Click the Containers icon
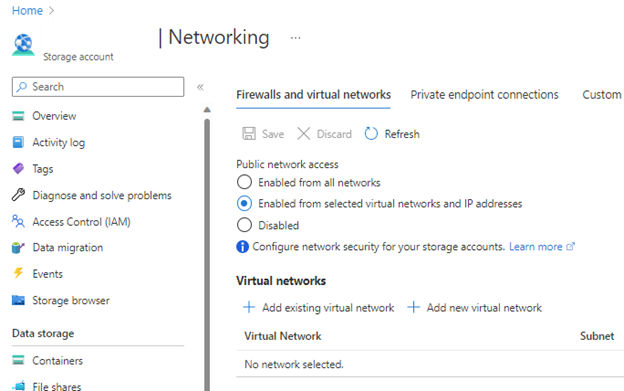624x391 pixels. (x=18, y=360)
